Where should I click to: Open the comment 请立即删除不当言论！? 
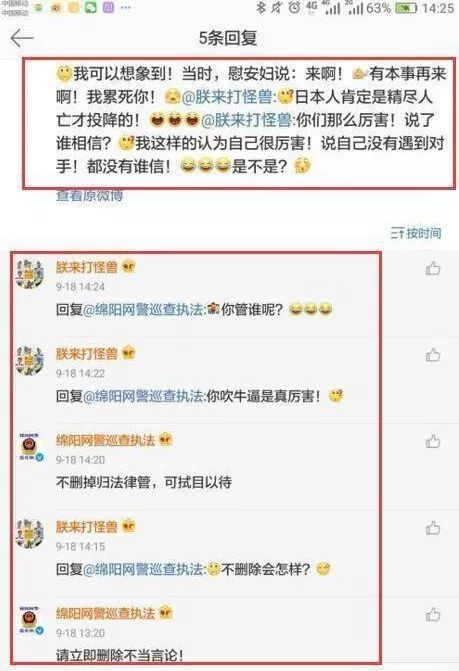click(x=120, y=655)
